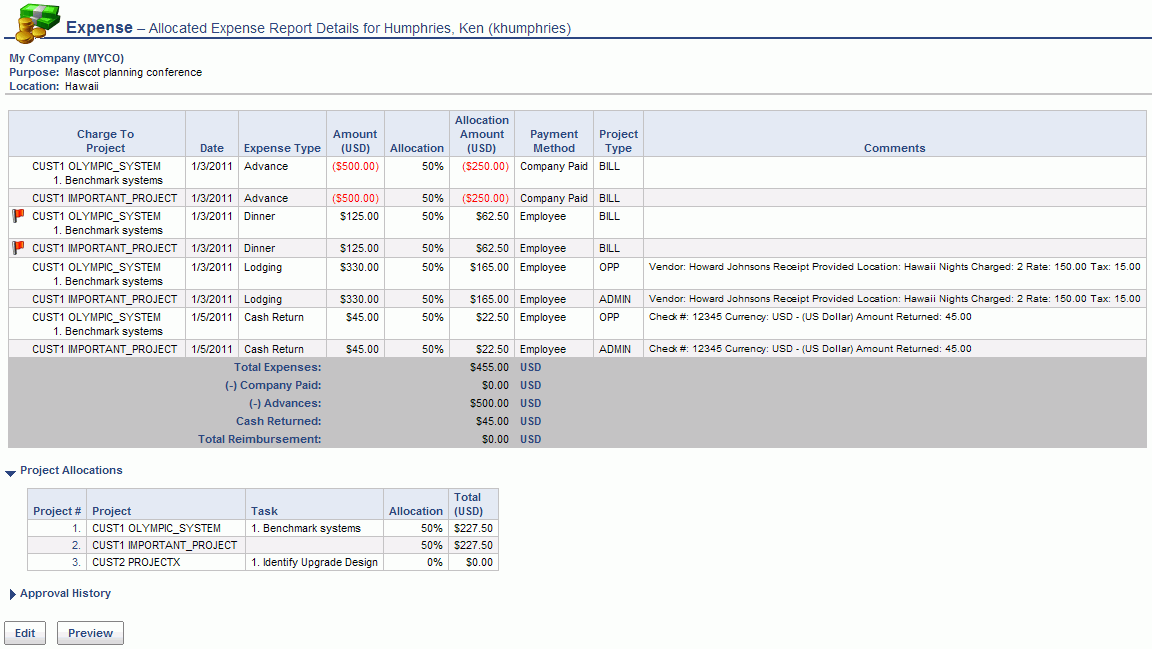Click CUST2 PROJECTX in Project Allocations table
This screenshot has height=649, width=1152.
coord(136,562)
